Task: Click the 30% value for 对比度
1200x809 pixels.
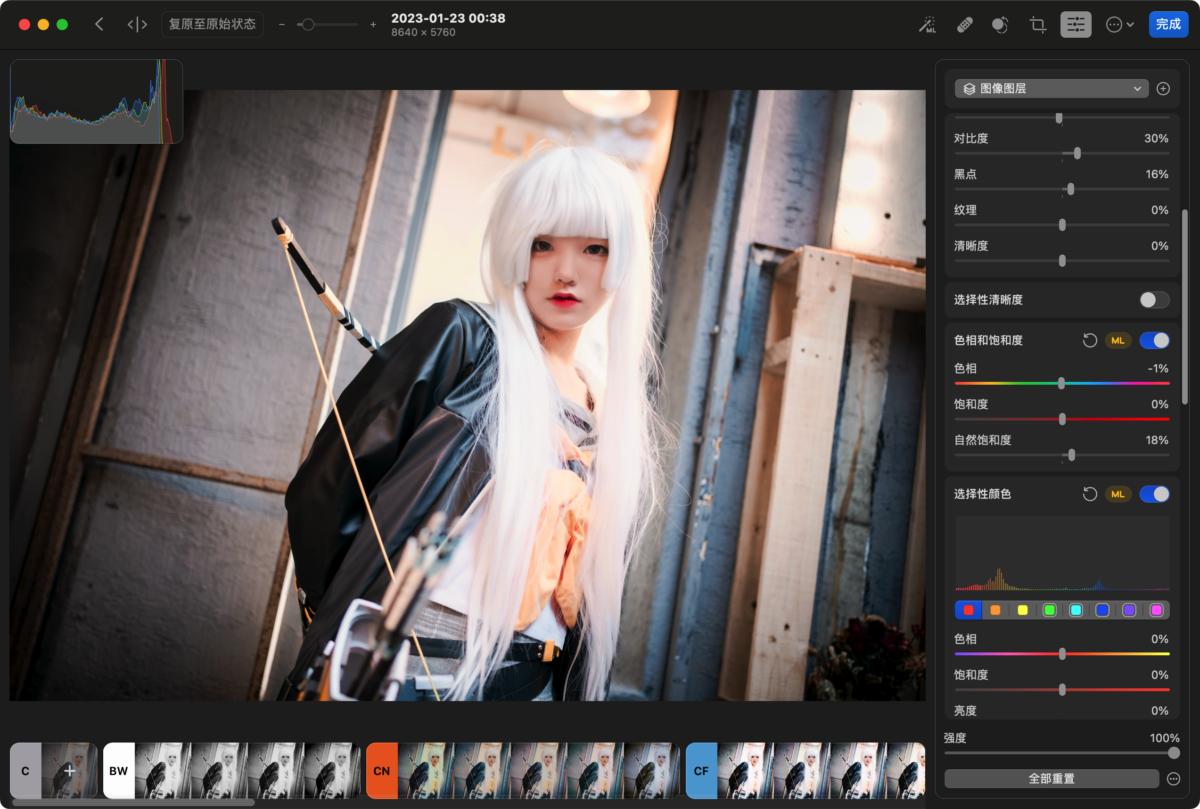Action: 1156,138
